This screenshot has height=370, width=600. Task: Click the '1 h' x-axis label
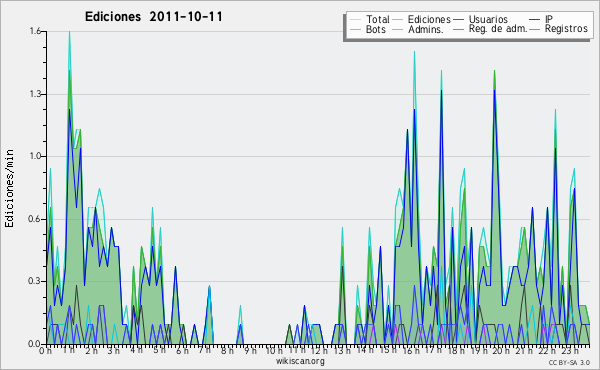(x=68, y=350)
